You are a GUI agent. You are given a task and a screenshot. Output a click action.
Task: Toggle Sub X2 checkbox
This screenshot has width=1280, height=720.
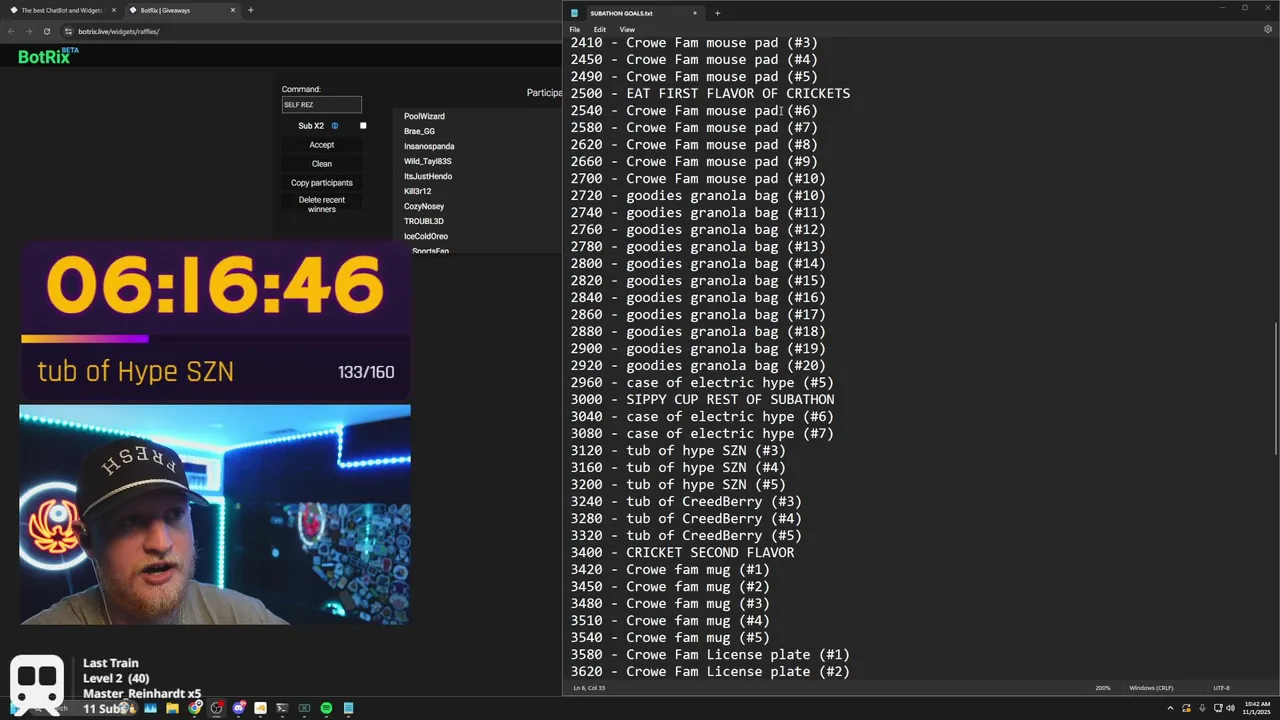pos(363,126)
